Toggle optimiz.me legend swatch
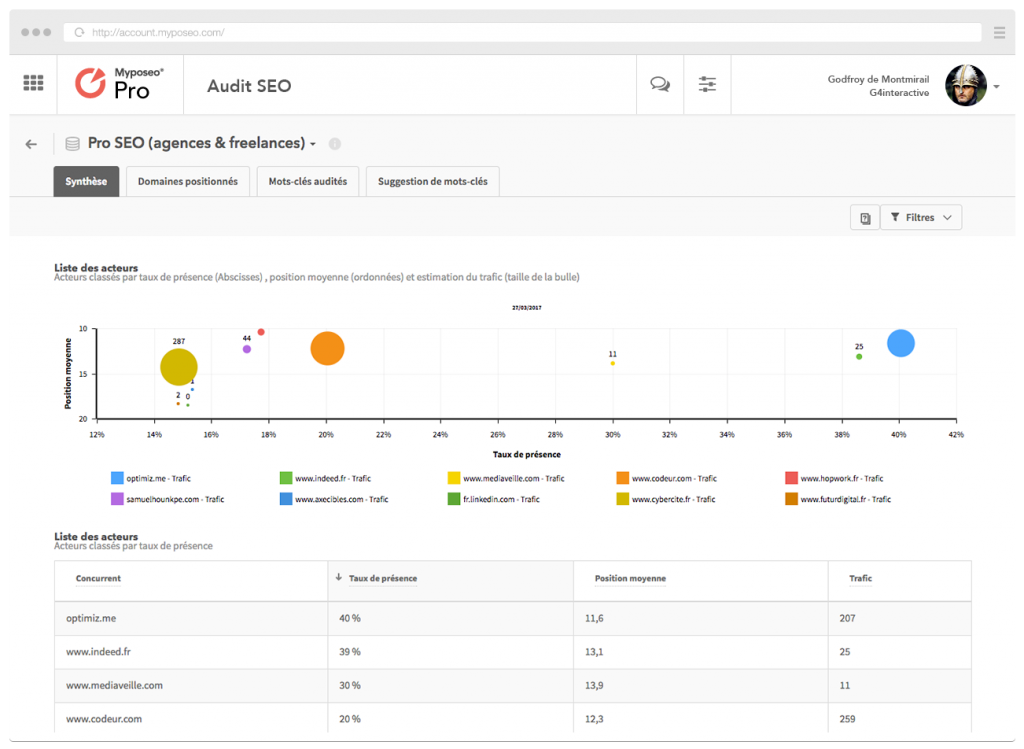 (117, 478)
